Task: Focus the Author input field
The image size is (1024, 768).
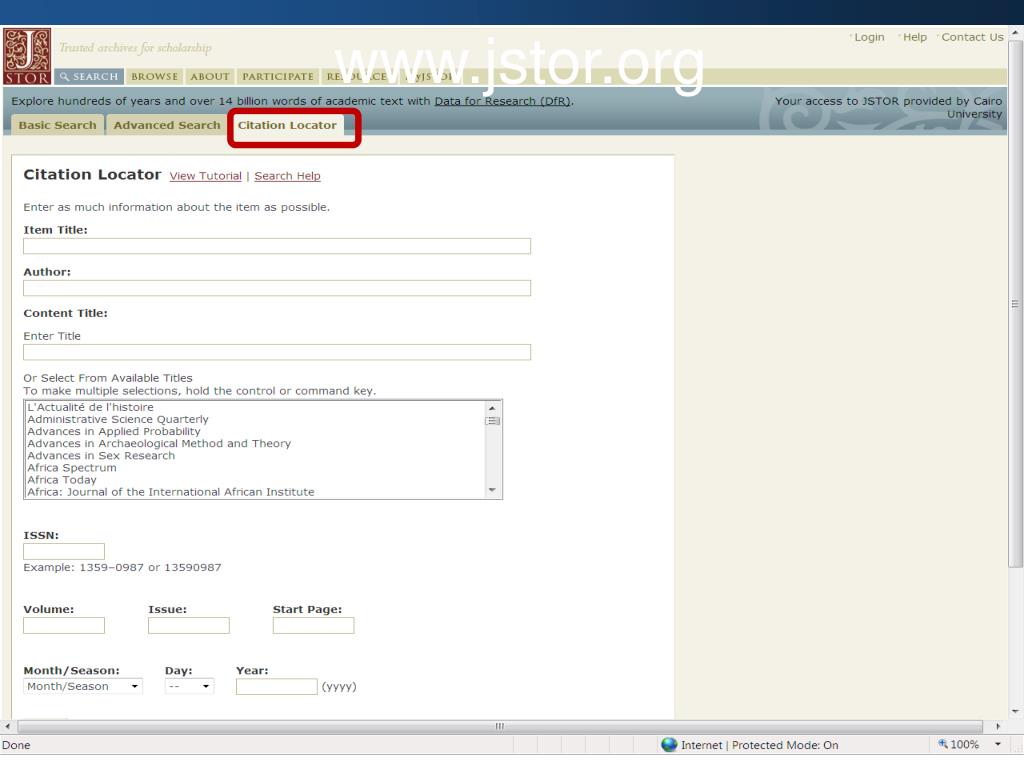Action: (277, 288)
